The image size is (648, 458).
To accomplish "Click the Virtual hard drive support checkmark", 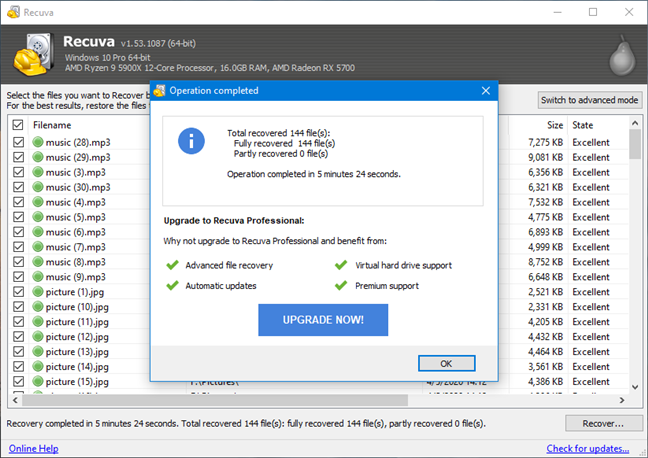I will (x=342, y=266).
